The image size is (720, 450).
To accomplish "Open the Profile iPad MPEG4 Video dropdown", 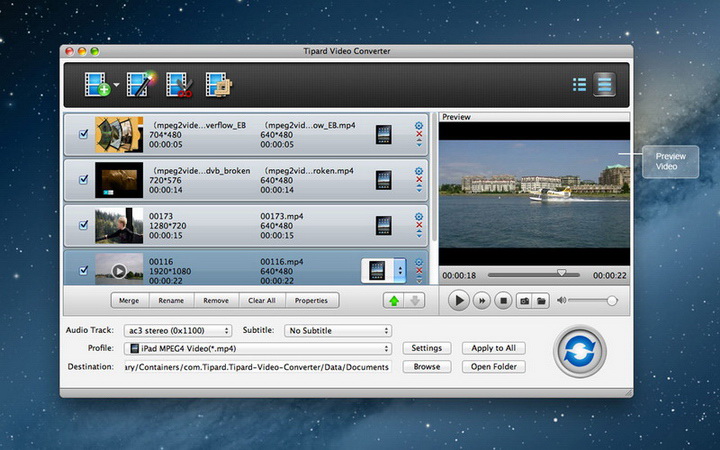I will [257, 348].
